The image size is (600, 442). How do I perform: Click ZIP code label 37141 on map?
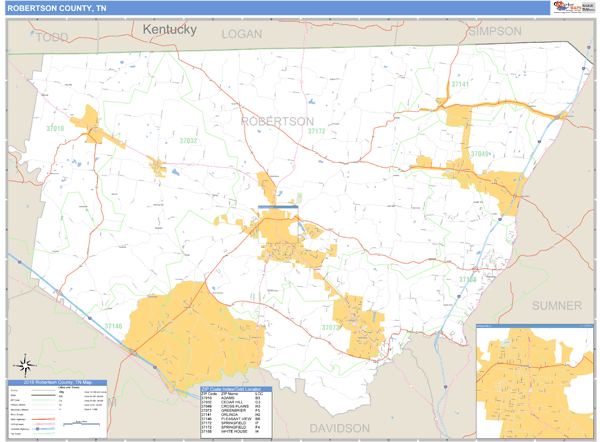460,84
